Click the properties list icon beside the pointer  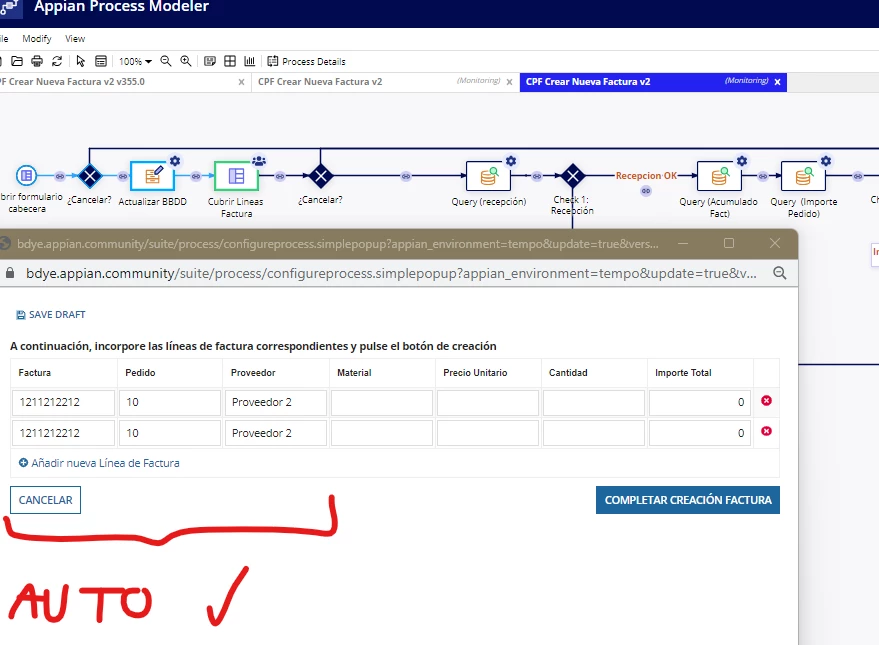(101, 61)
